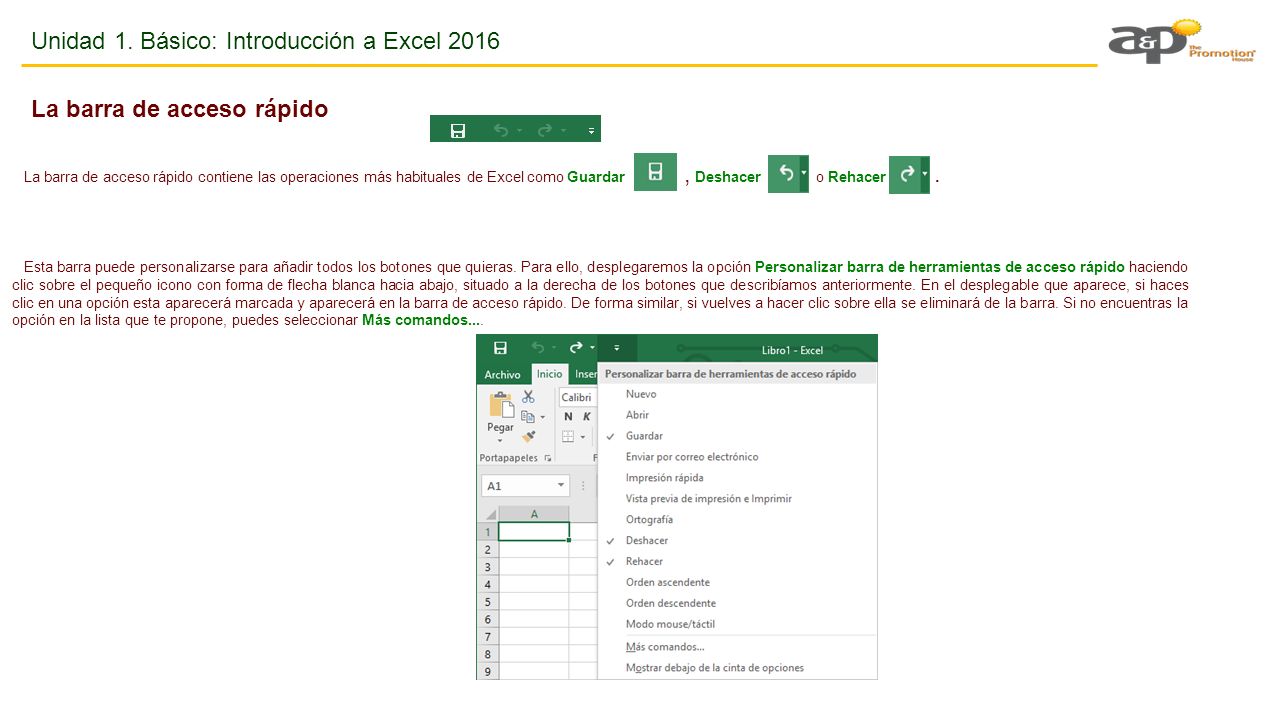The height and width of the screenshot is (720, 1280).
Task: Click the a&p Promotion House logo
Action: point(1183,42)
